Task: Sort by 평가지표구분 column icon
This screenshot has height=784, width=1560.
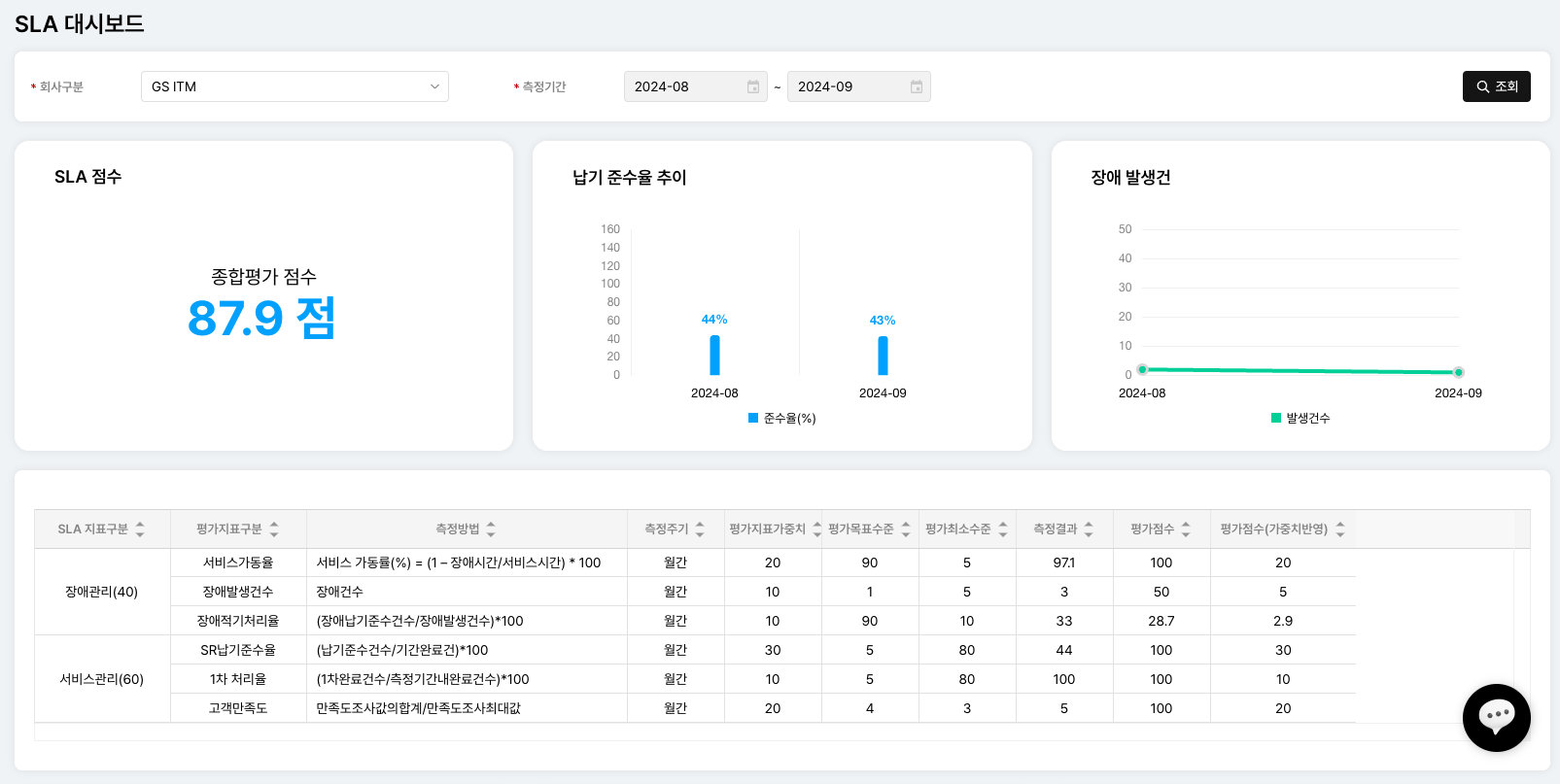Action: [x=274, y=529]
